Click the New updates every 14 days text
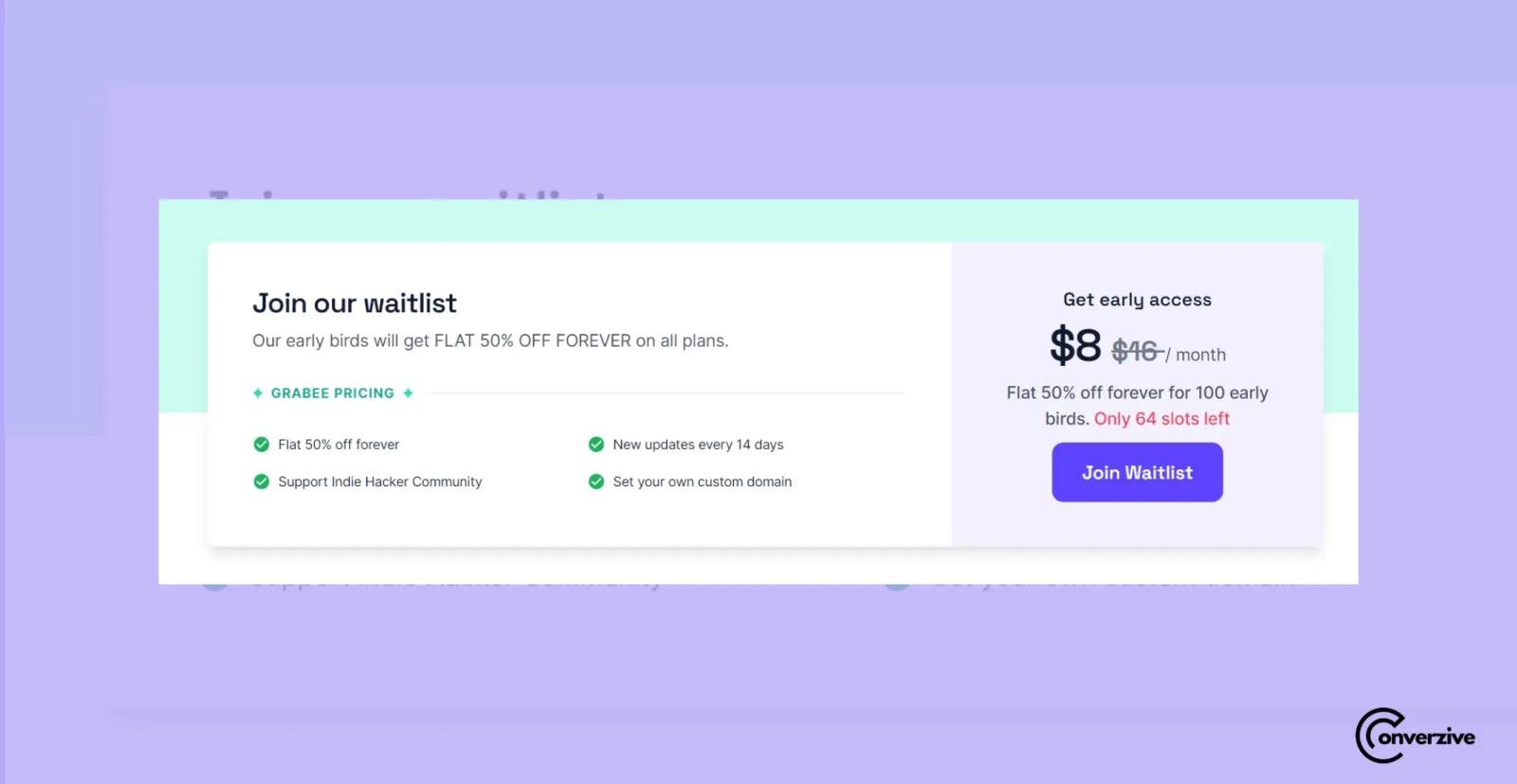This screenshot has width=1517, height=784. coord(699,444)
